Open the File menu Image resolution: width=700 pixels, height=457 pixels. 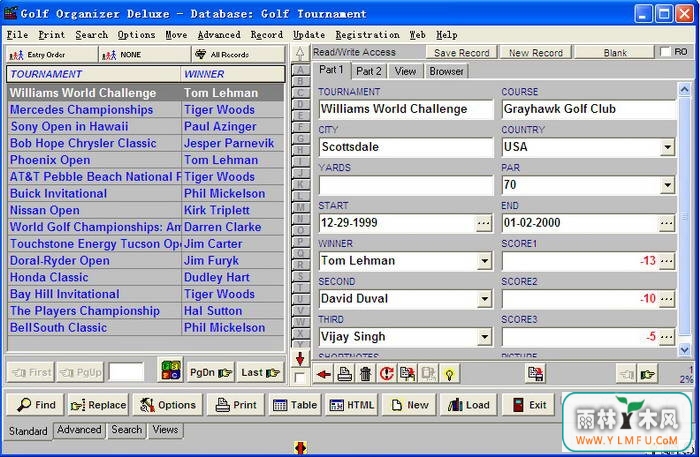pos(17,34)
